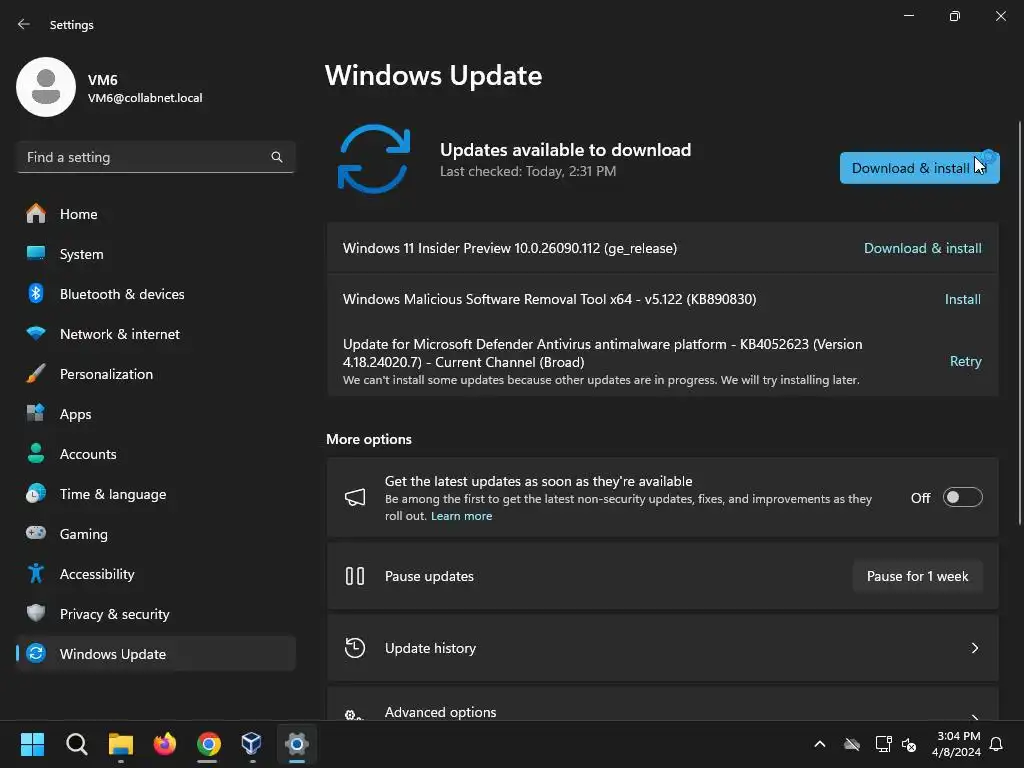The width and height of the screenshot is (1024, 768).
Task: Click the Settings gear icon in taskbar
Action: 296,744
